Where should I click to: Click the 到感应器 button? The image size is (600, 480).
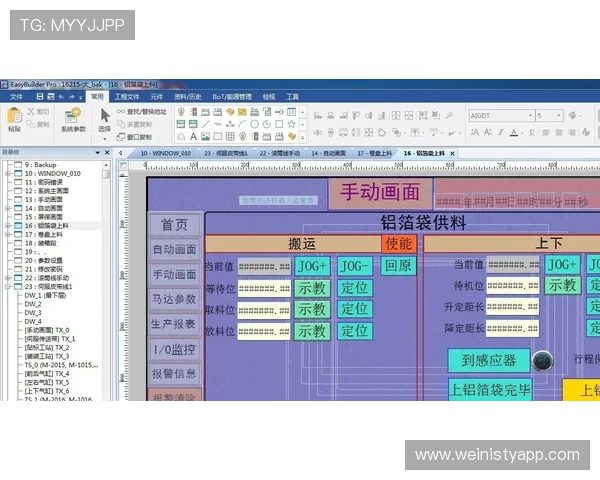[489, 360]
